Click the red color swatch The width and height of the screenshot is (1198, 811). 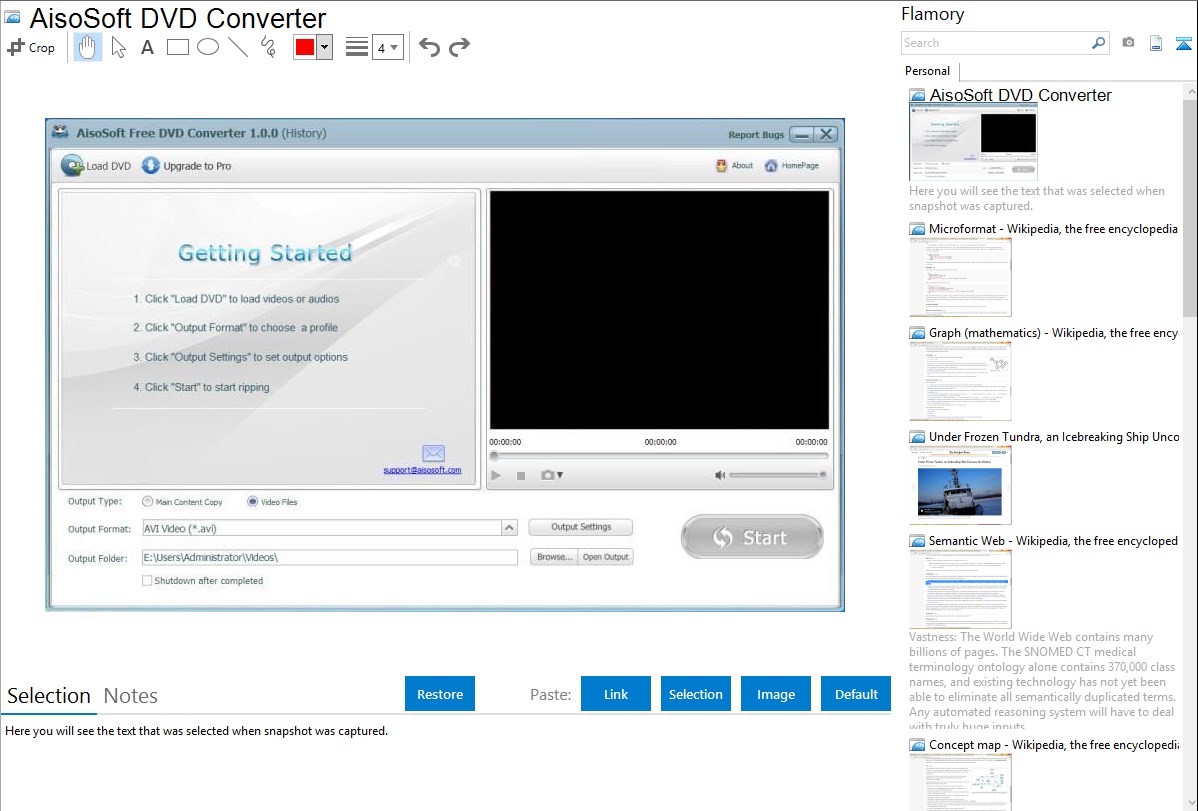304,47
